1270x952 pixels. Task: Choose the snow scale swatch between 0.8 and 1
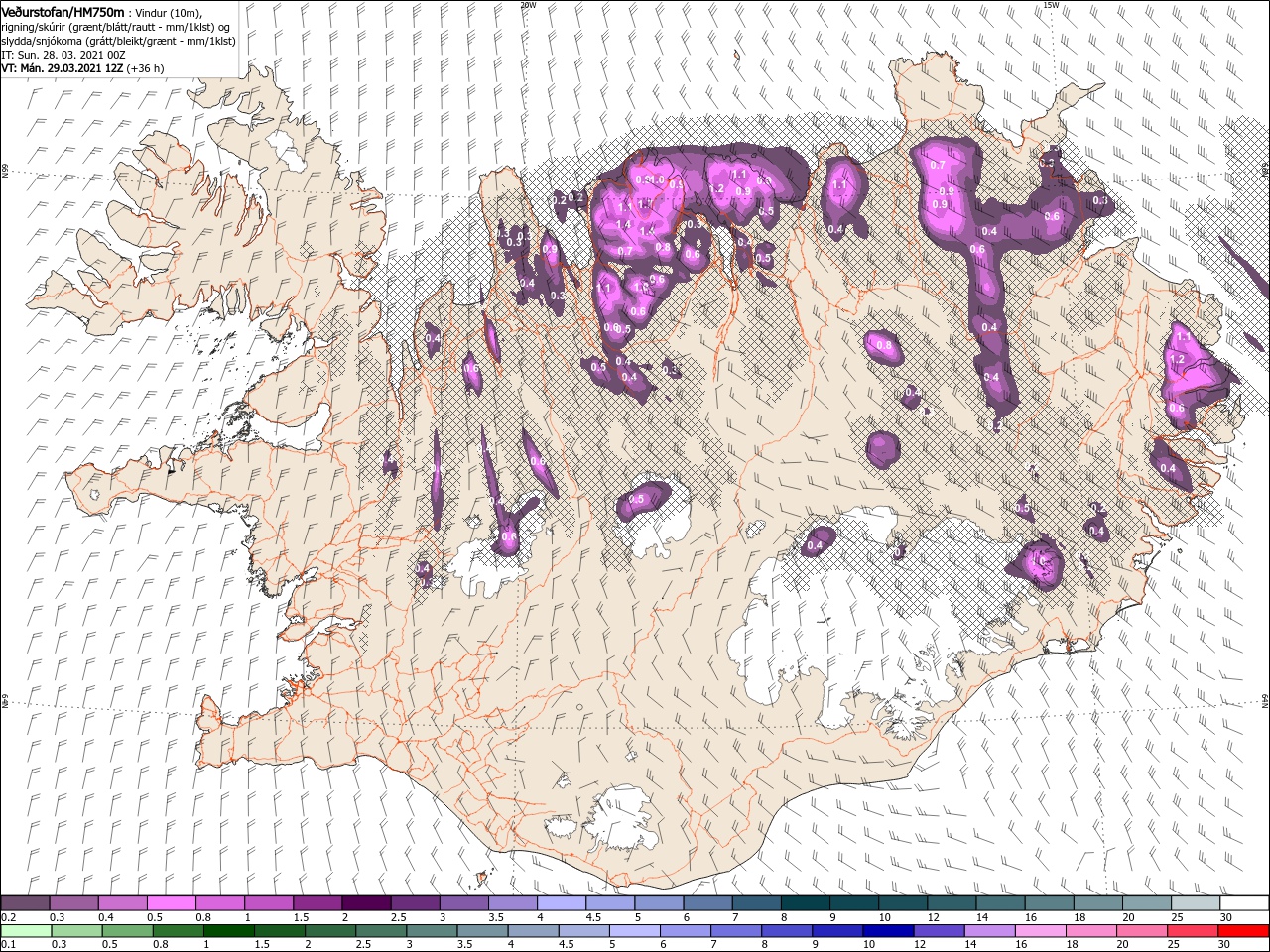(219, 903)
